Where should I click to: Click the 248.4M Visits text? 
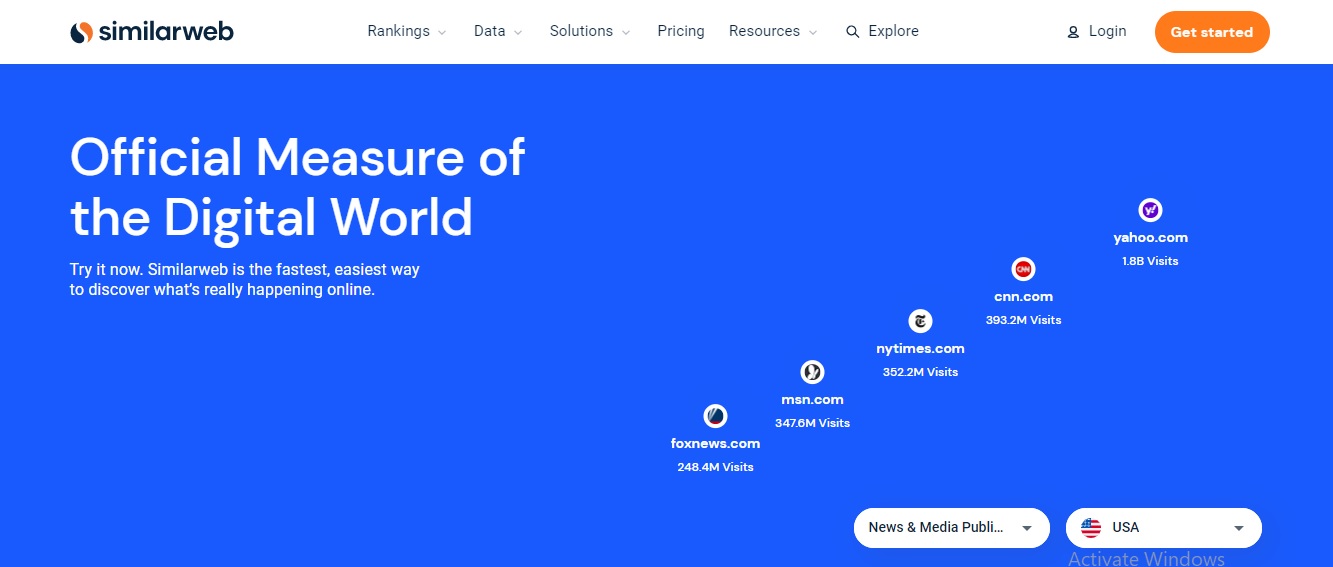tap(715, 467)
